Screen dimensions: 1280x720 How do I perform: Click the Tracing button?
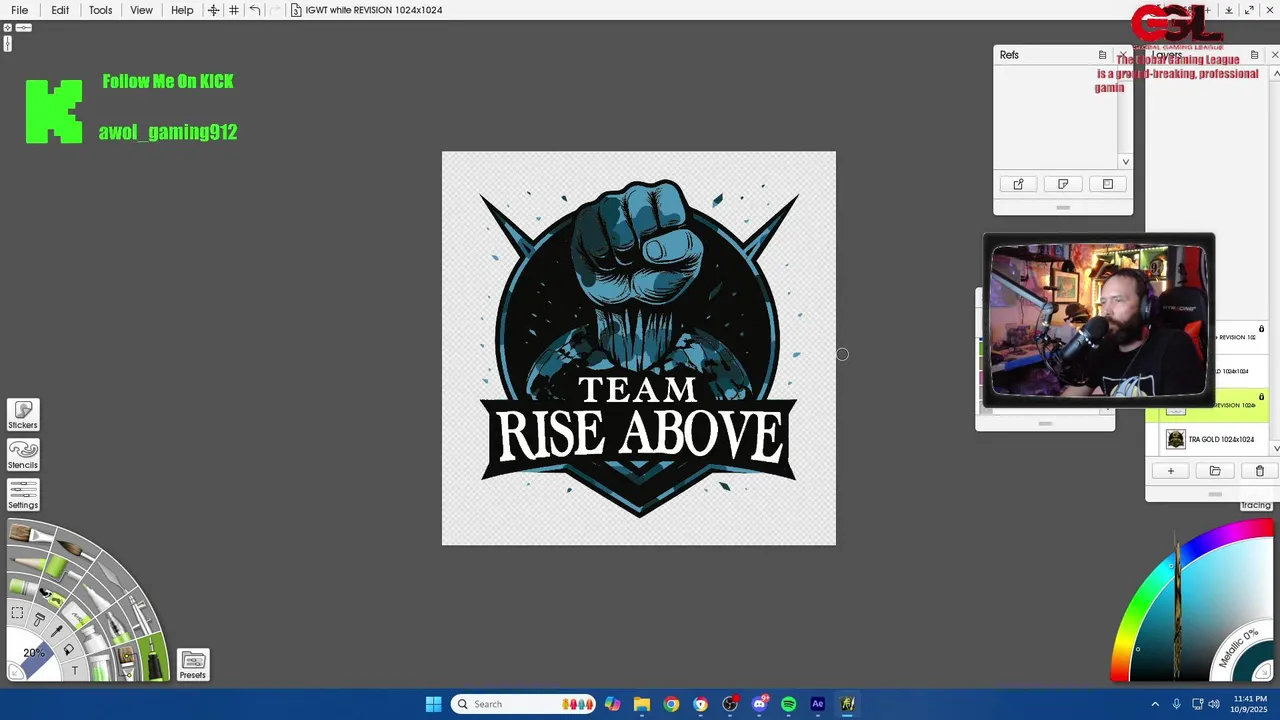click(x=1256, y=505)
